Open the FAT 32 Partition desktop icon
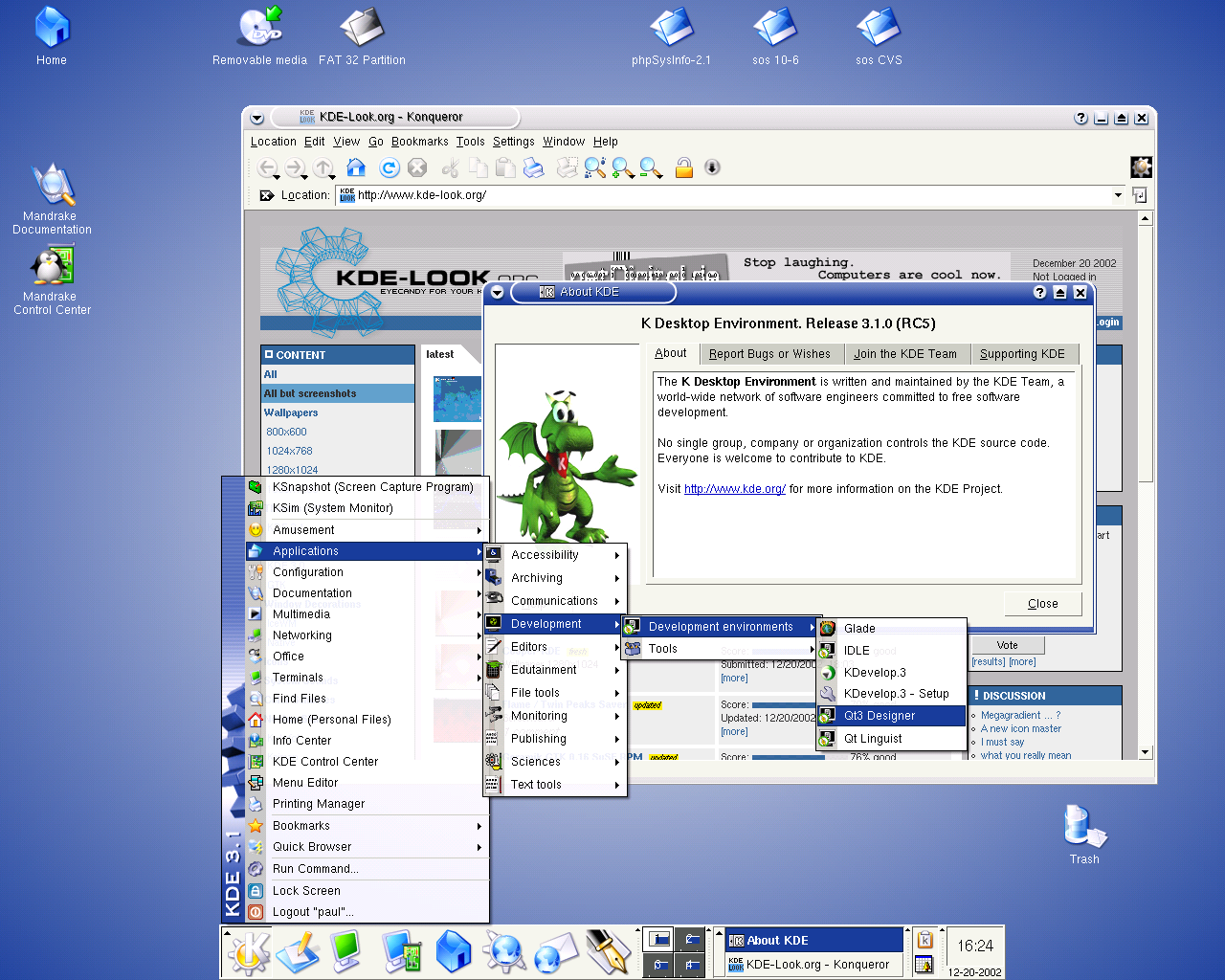Image resolution: width=1225 pixels, height=980 pixels. tap(362, 36)
